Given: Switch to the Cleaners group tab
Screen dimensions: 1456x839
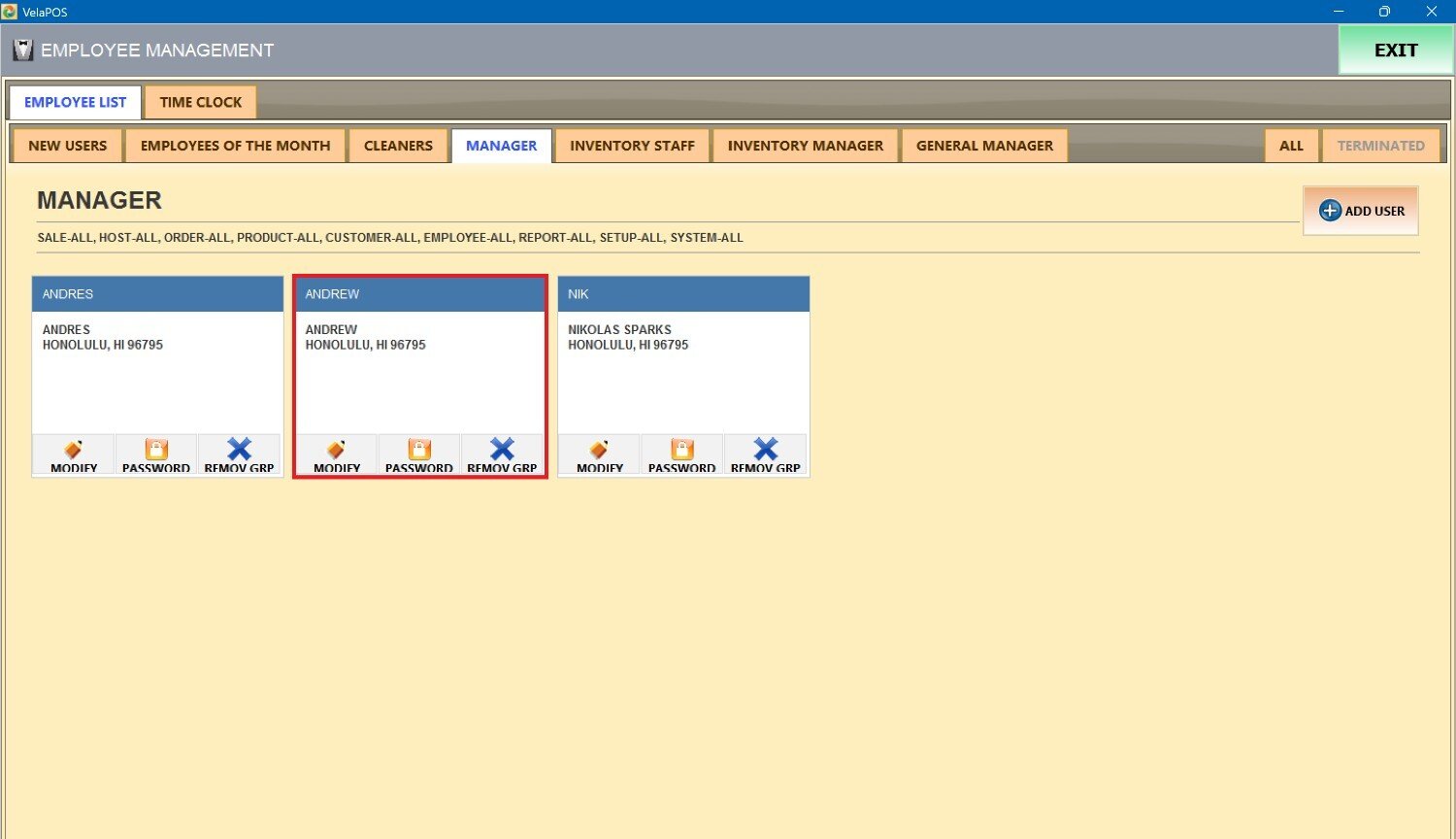Looking at the screenshot, I should pyautogui.click(x=398, y=146).
